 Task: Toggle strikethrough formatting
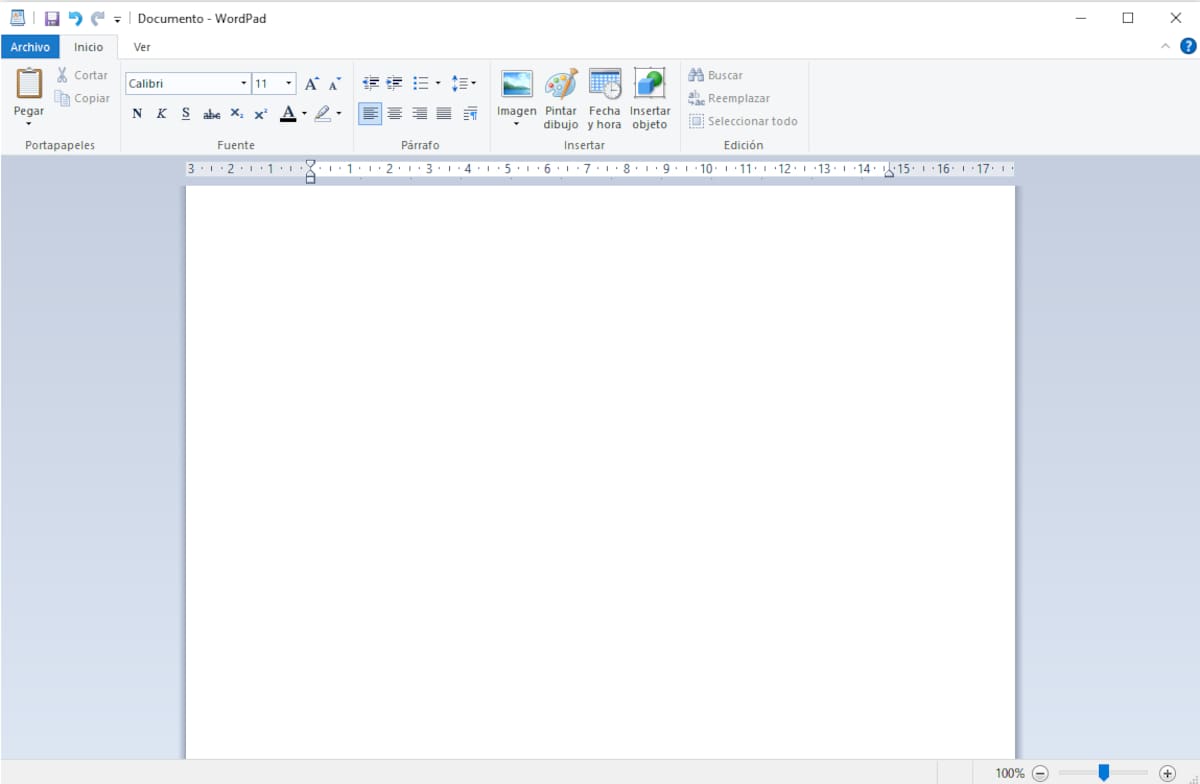(211, 114)
